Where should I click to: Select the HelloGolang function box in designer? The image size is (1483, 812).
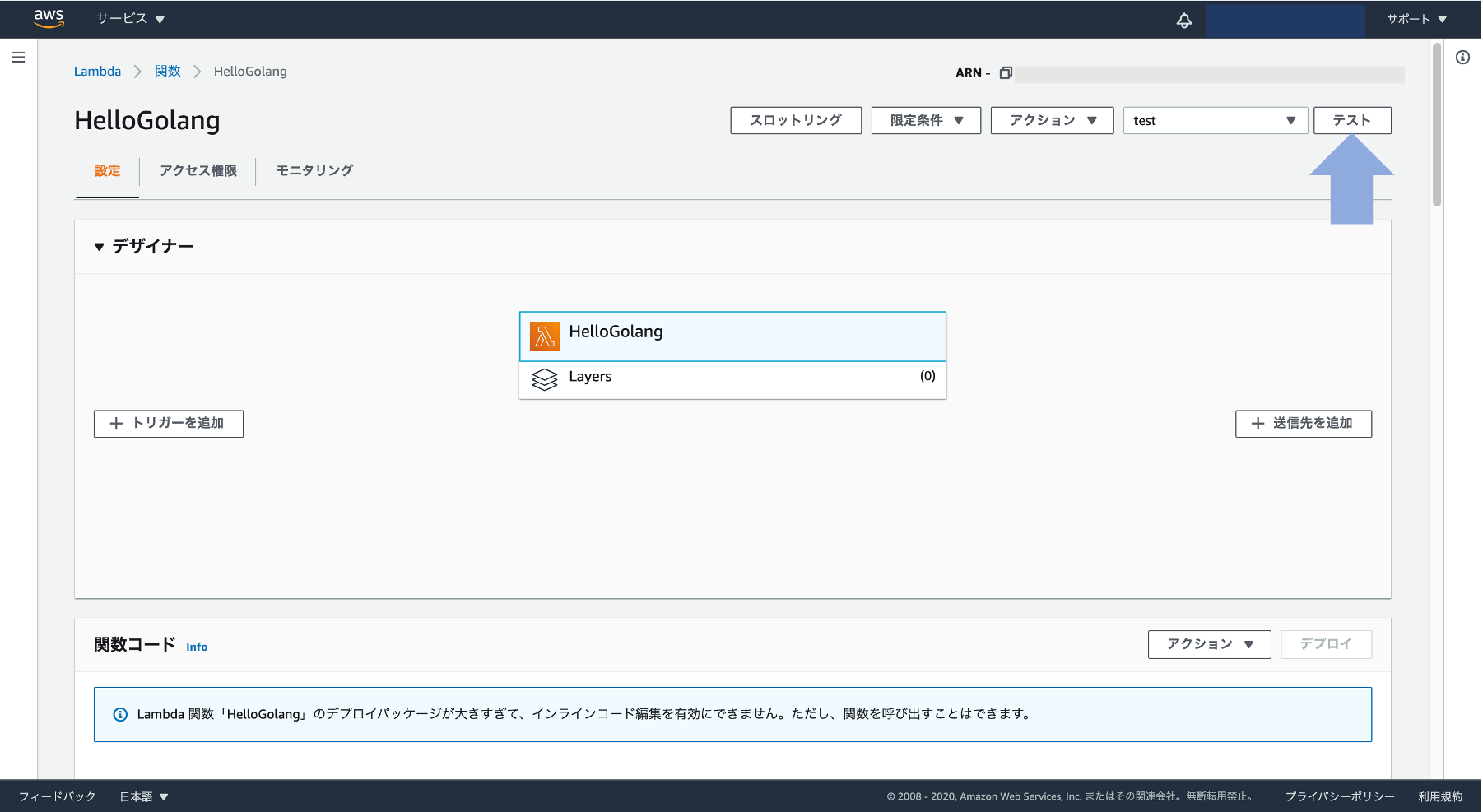tap(732, 336)
